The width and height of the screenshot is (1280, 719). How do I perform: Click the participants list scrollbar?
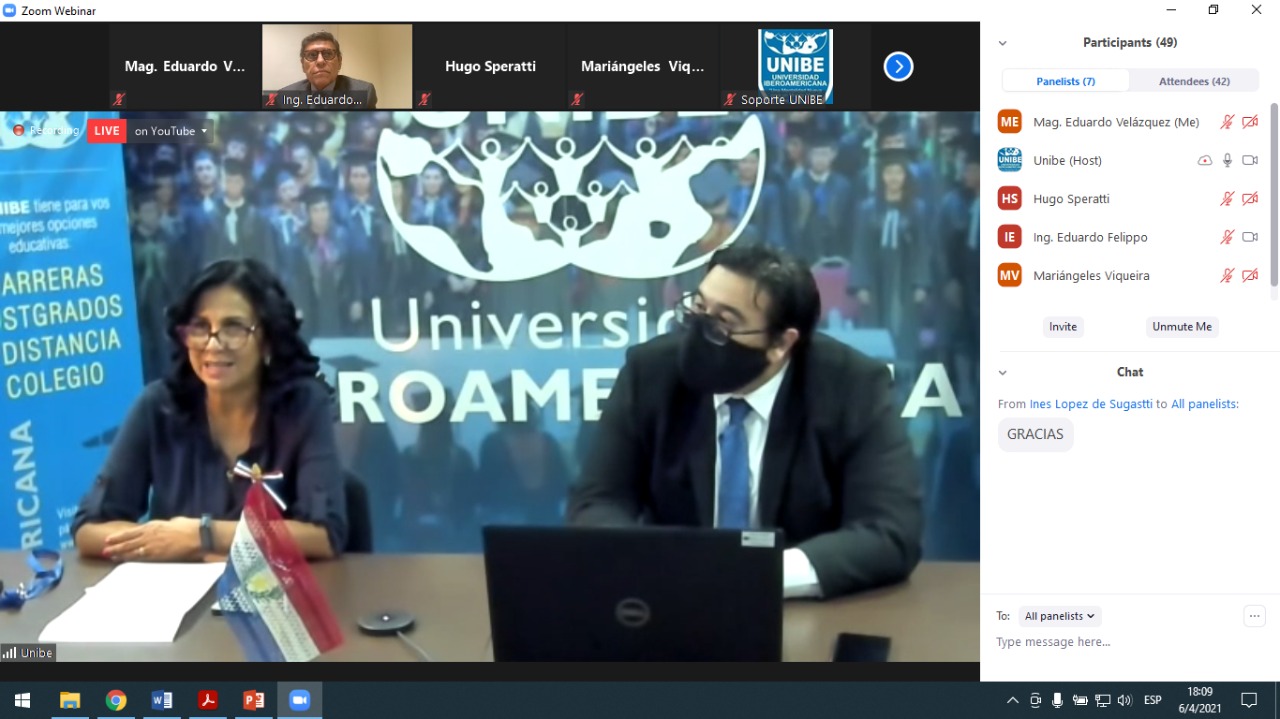(1274, 195)
